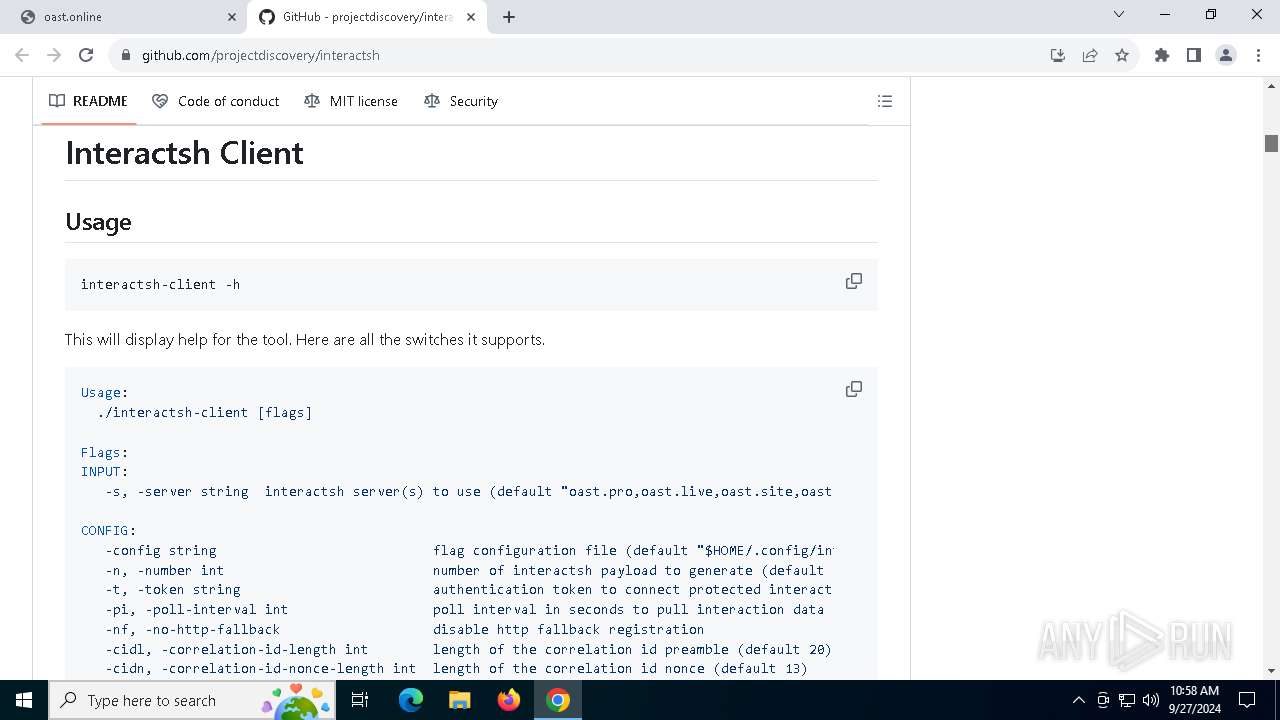Switch to Code of conduct tab

point(216,101)
